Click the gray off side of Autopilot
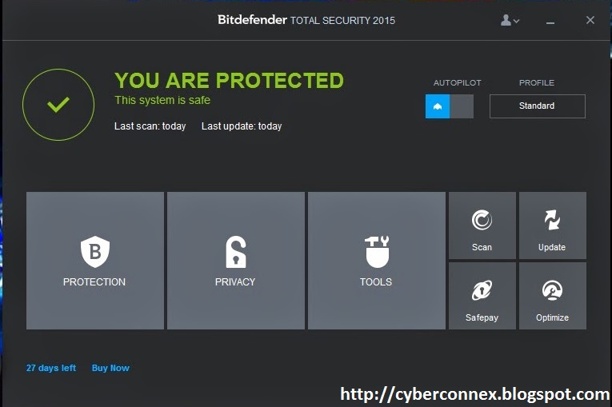 [x=462, y=106]
